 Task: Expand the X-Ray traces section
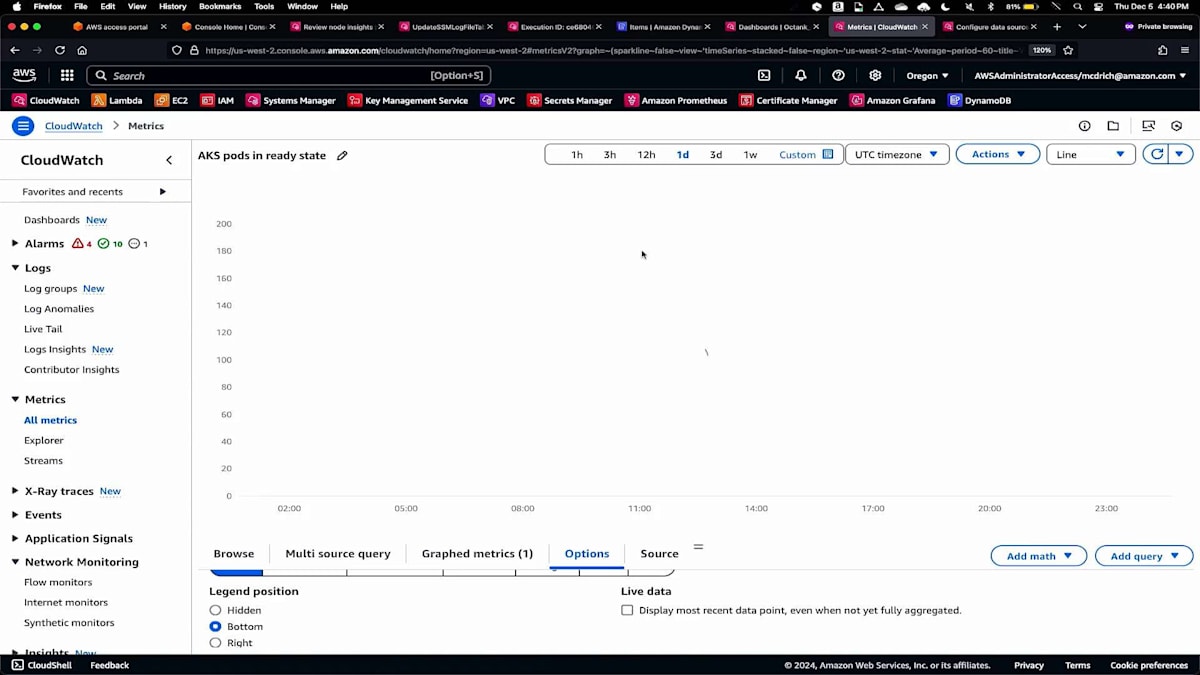click(15, 491)
